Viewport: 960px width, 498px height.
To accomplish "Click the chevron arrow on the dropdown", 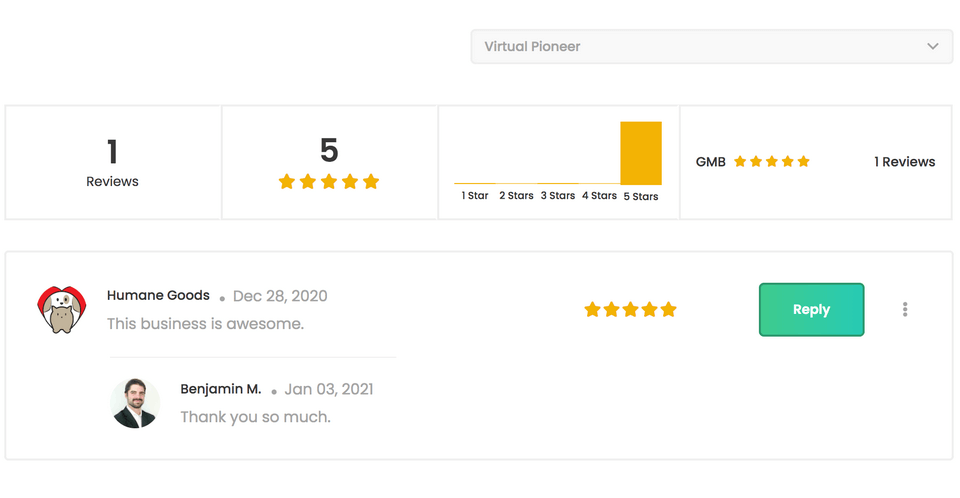I will point(932,47).
